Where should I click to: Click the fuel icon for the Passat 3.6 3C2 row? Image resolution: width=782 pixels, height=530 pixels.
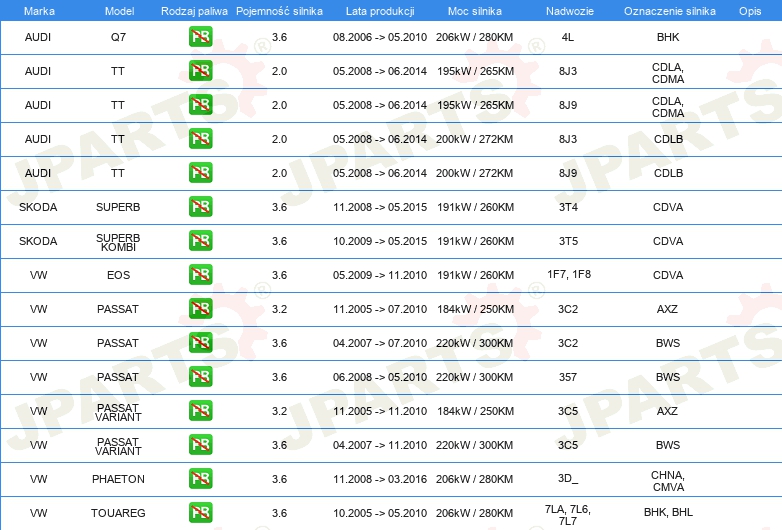point(200,343)
